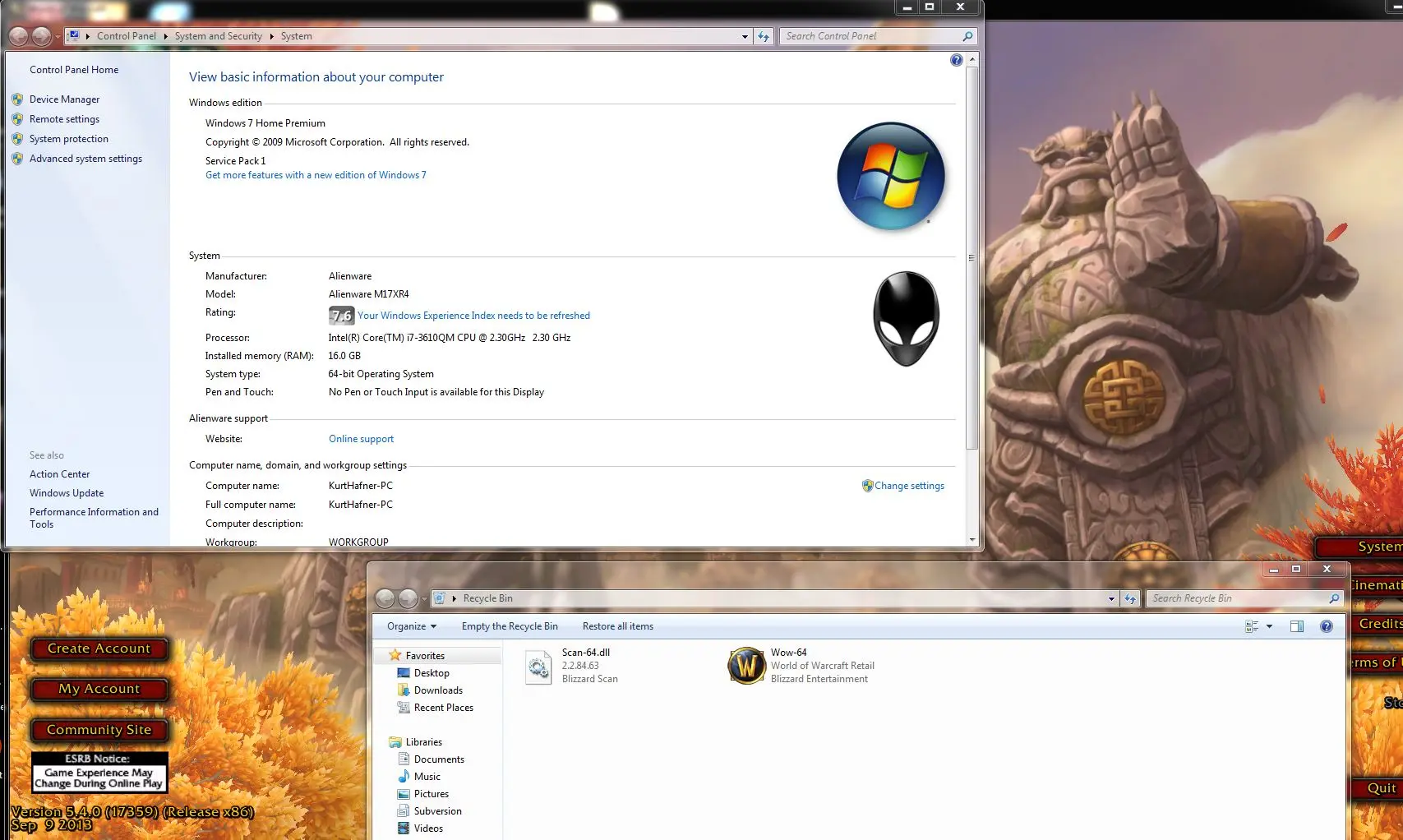Click search magnifier in Control Panel

click(x=967, y=36)
